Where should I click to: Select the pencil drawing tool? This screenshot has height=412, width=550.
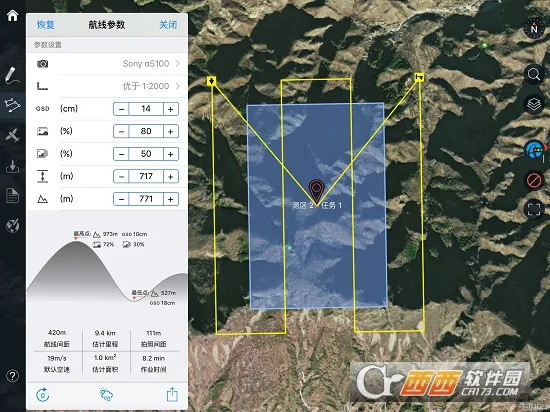point(12,75)
